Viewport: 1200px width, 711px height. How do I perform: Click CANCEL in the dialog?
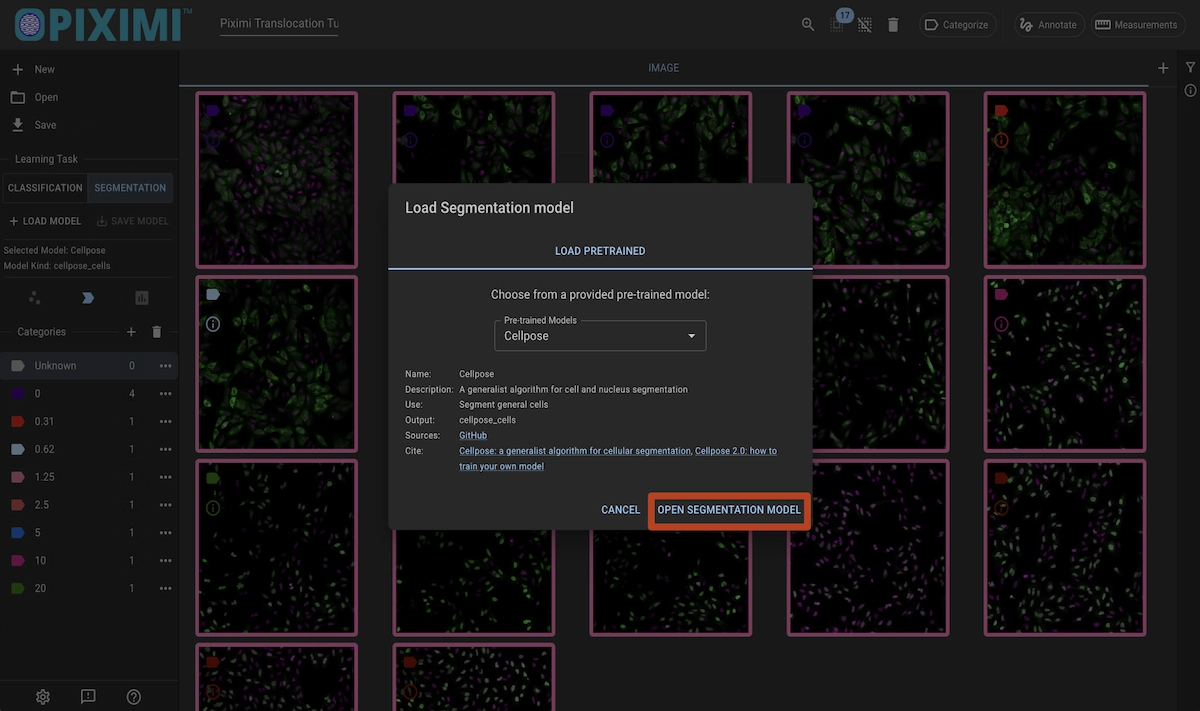(620, 510)
